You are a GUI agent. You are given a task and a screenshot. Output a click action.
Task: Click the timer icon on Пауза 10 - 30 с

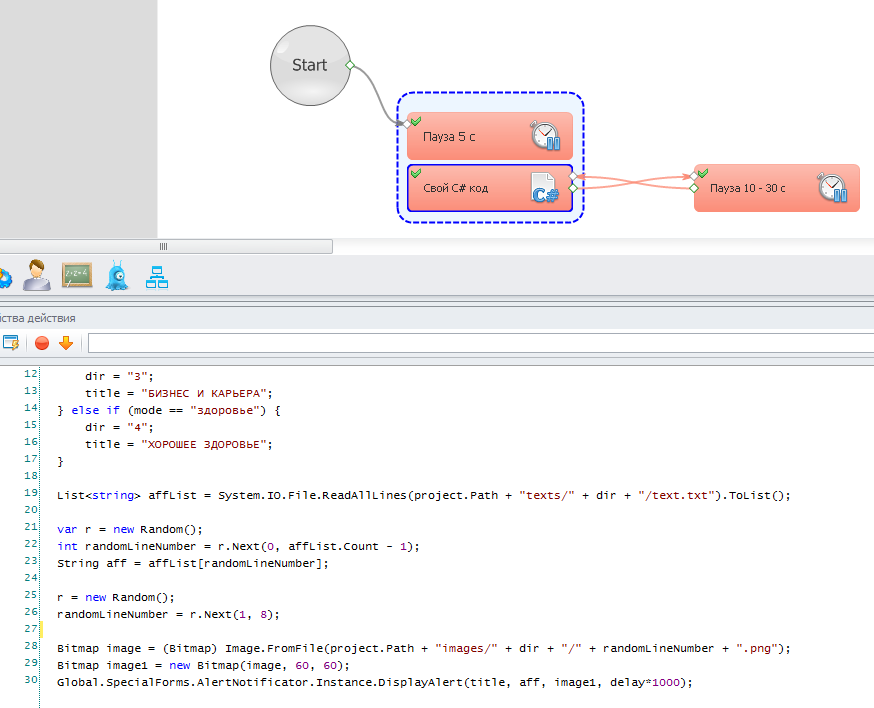pyautogui.click(x=832, y=187)
